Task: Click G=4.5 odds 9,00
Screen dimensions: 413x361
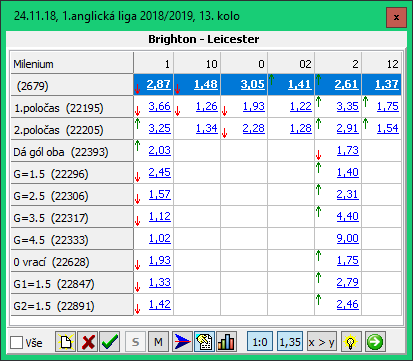Action: [x=348, y=238]
